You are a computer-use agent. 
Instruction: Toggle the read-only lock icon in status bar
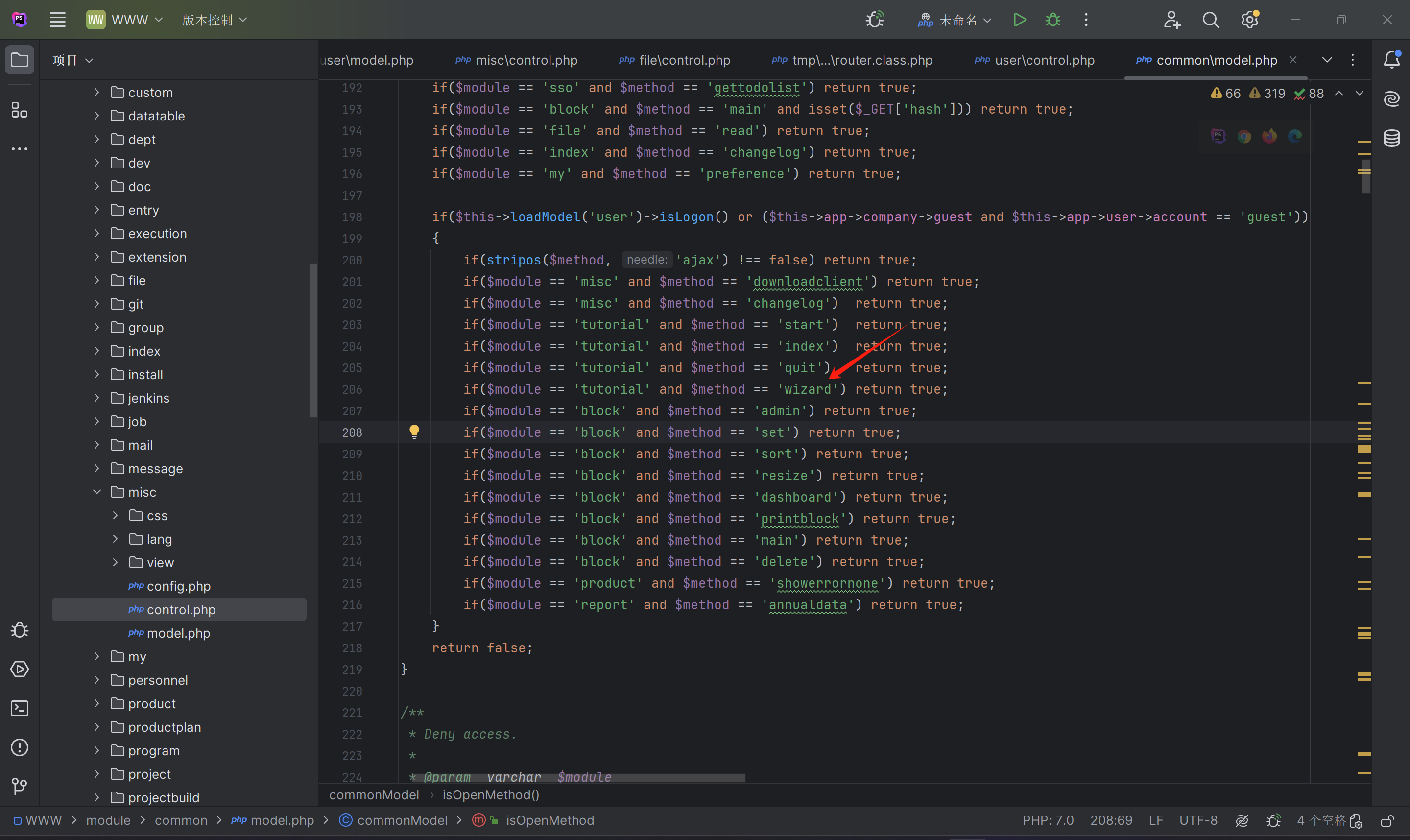(x=1387, y=820)
